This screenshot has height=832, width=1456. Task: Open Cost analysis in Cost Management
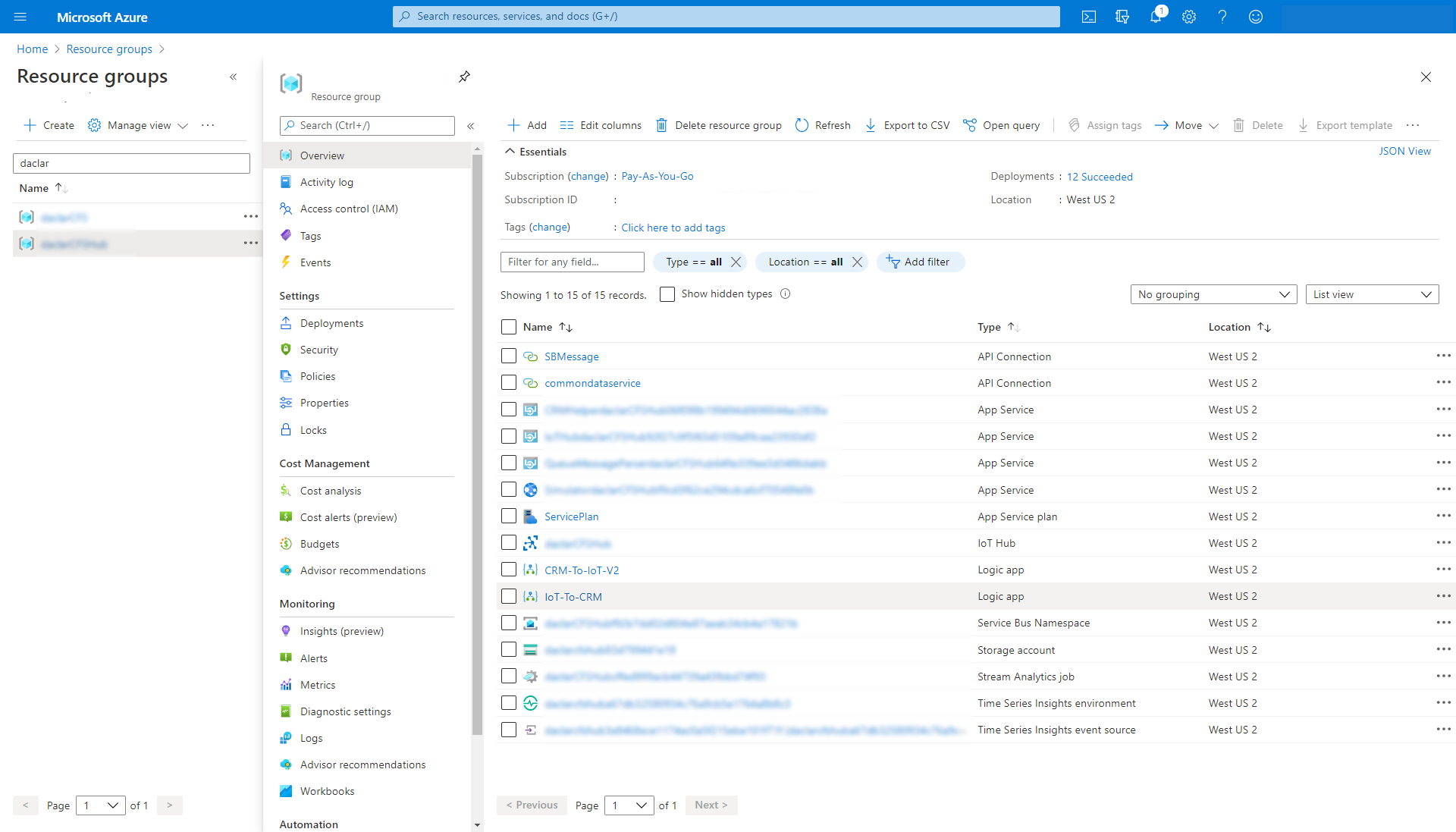pyautogui.click(x=331, y=490)
